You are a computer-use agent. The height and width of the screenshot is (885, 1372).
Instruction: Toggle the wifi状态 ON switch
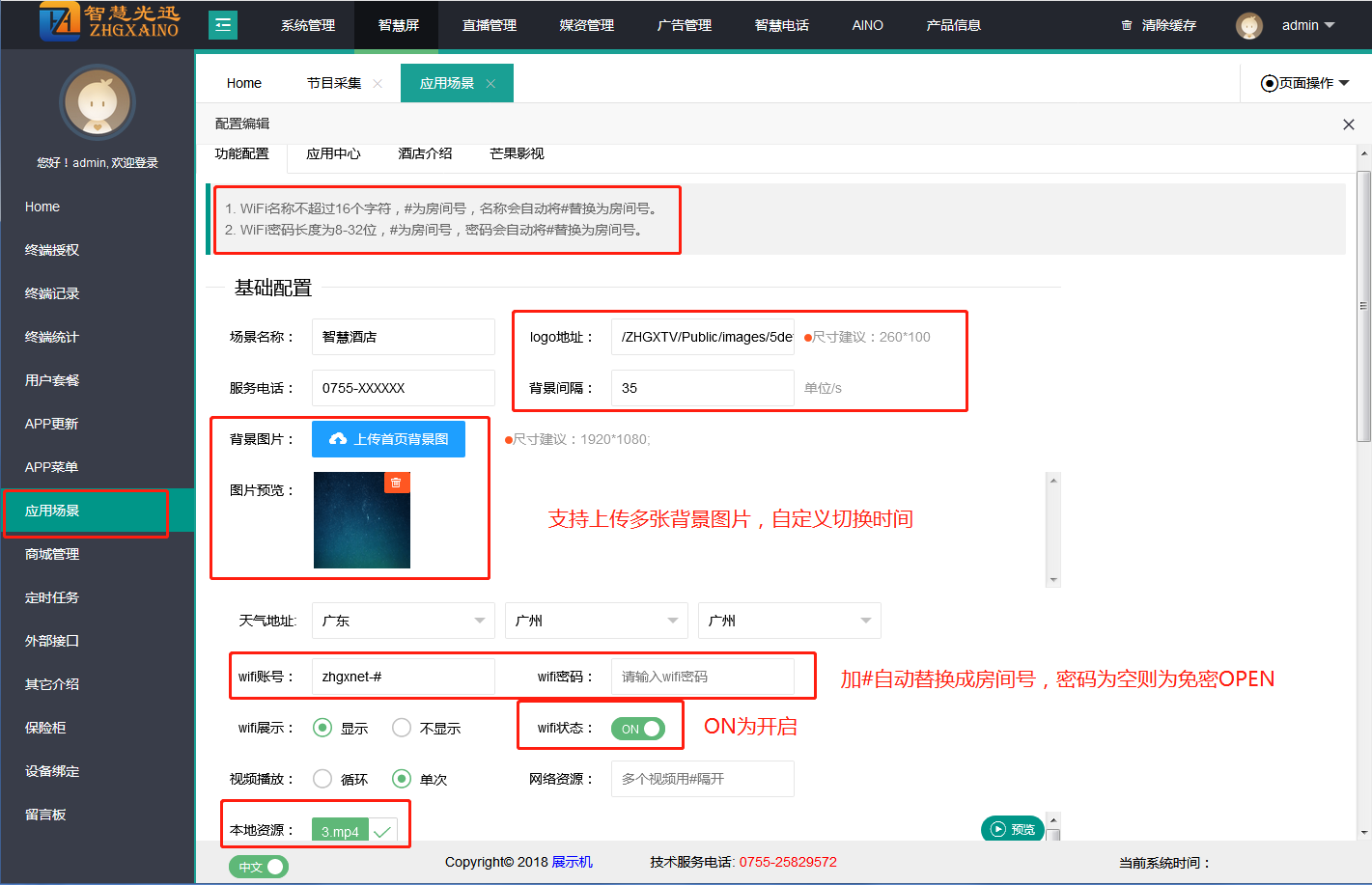coord(638,729)
